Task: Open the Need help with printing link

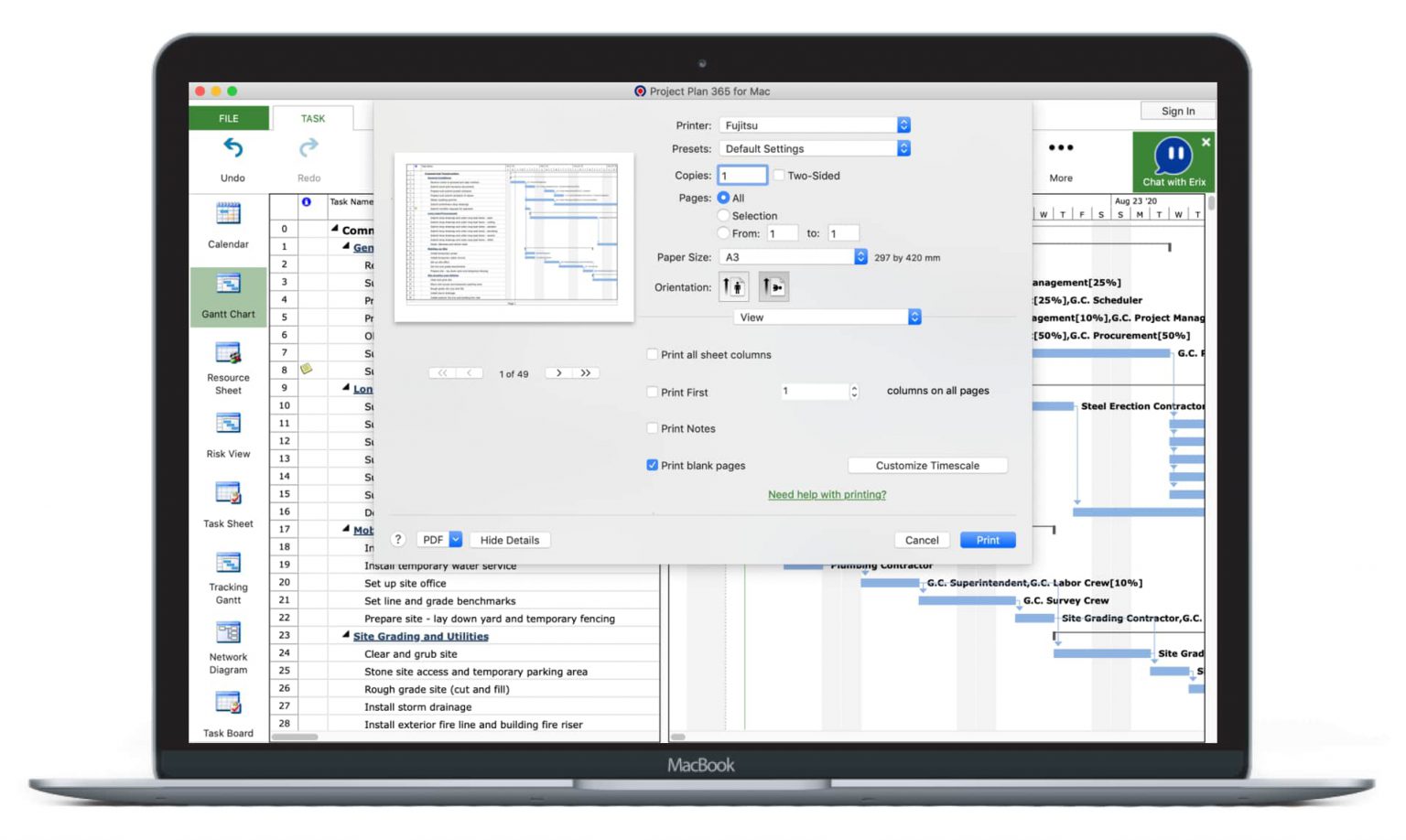Action: 827,494
